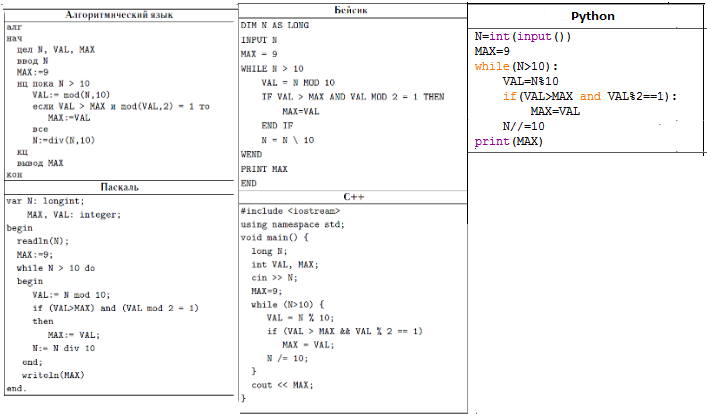707x418 pixels.
Task: Click 'MAX=VAL' in the Бейсик block
Action: click(x=301, y=111)
